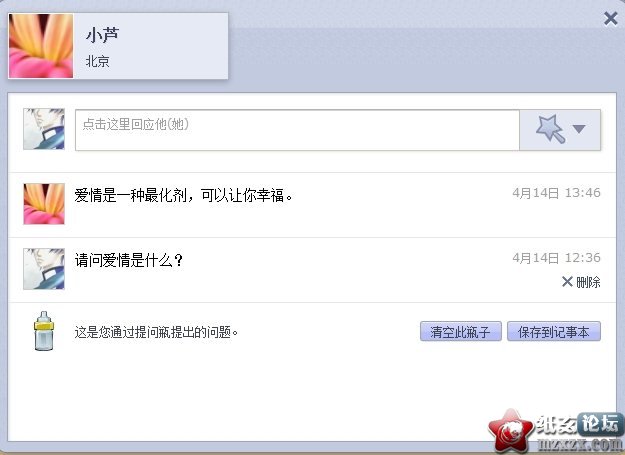The width and height of the screenshot is (625, 455).
Task: Open 小芦's flower profile picture in header
Action: pyautogui.click(x=41, y=46)
